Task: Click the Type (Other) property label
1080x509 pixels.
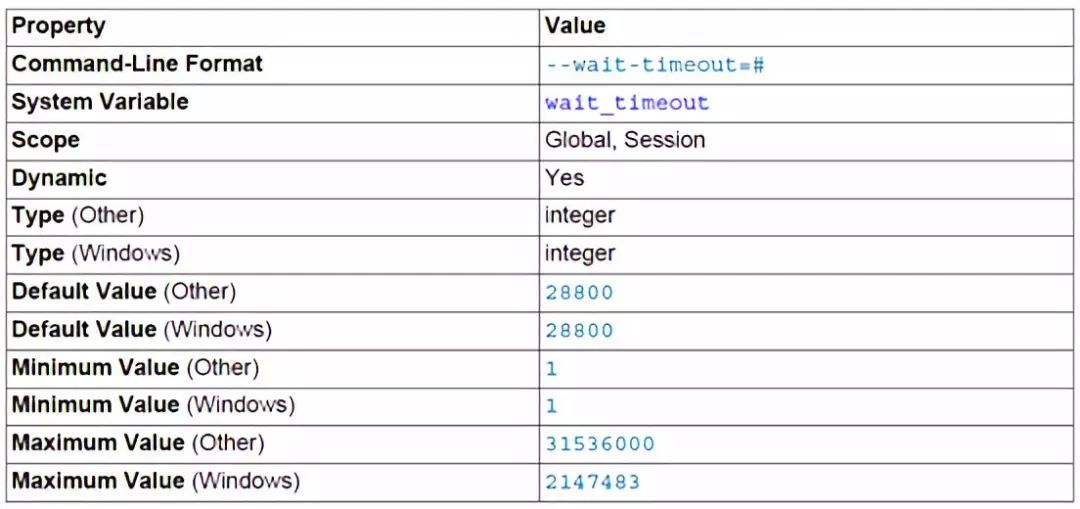Action: point(78,216)
